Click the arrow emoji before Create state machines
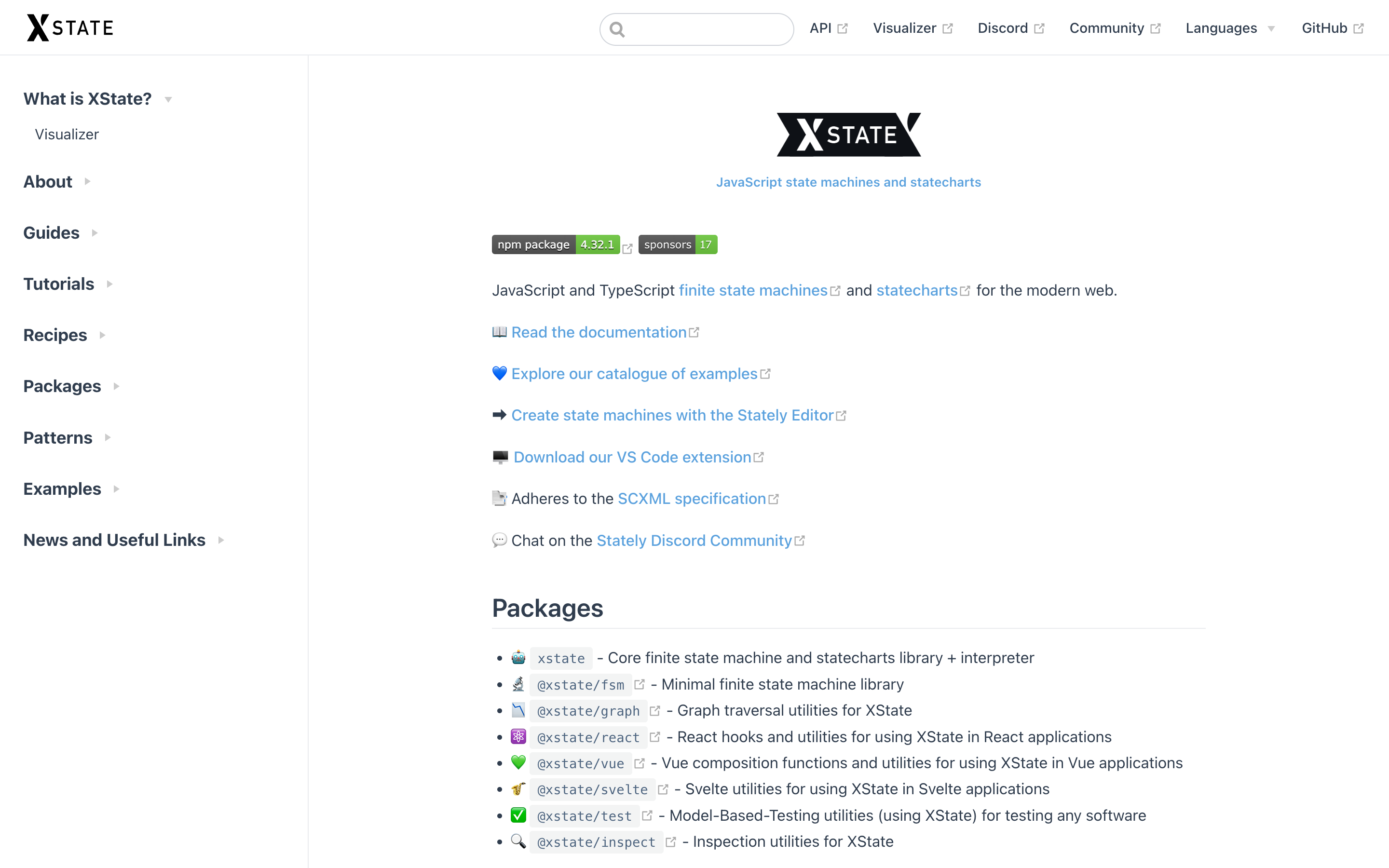1389x868 pixels. (499, 415)
